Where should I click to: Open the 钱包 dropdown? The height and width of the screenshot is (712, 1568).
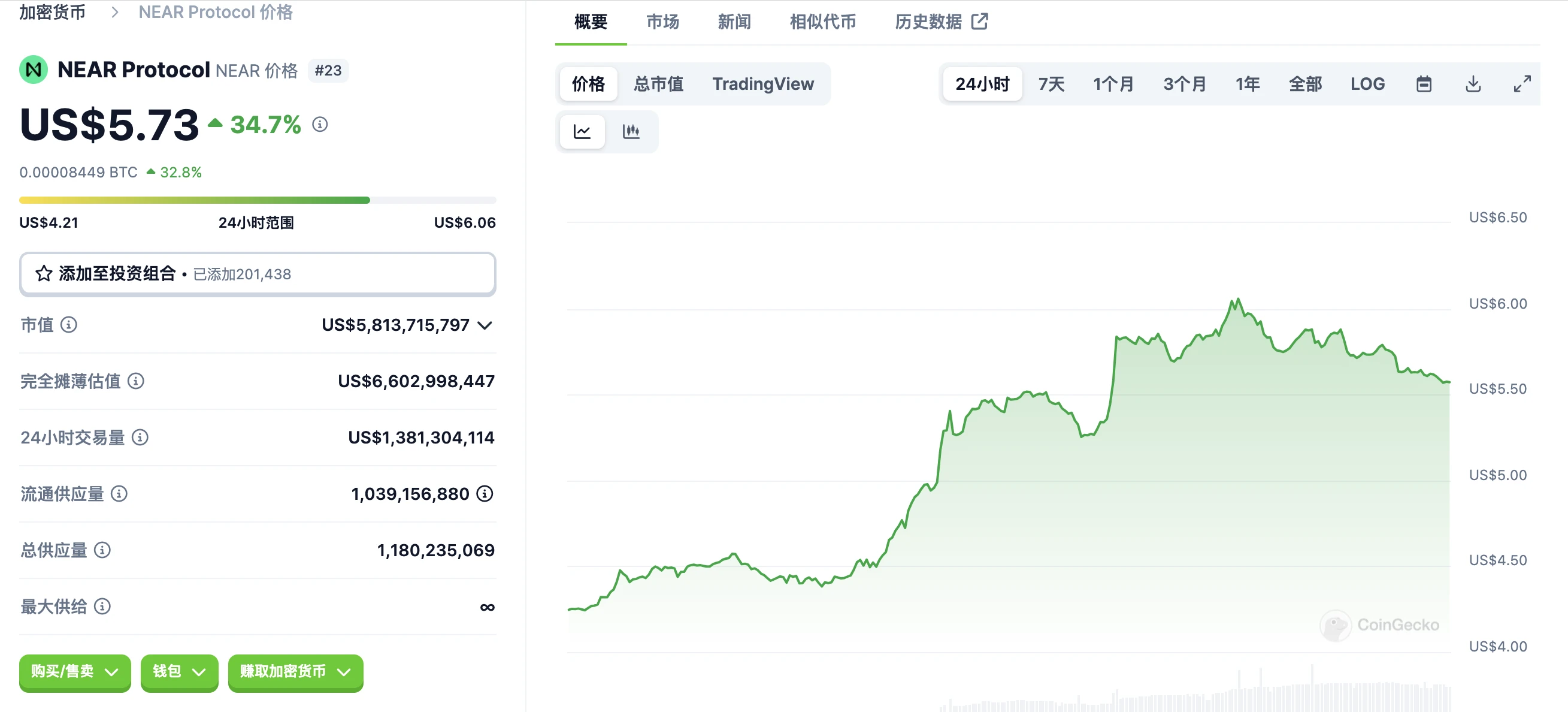click(179, 672)
